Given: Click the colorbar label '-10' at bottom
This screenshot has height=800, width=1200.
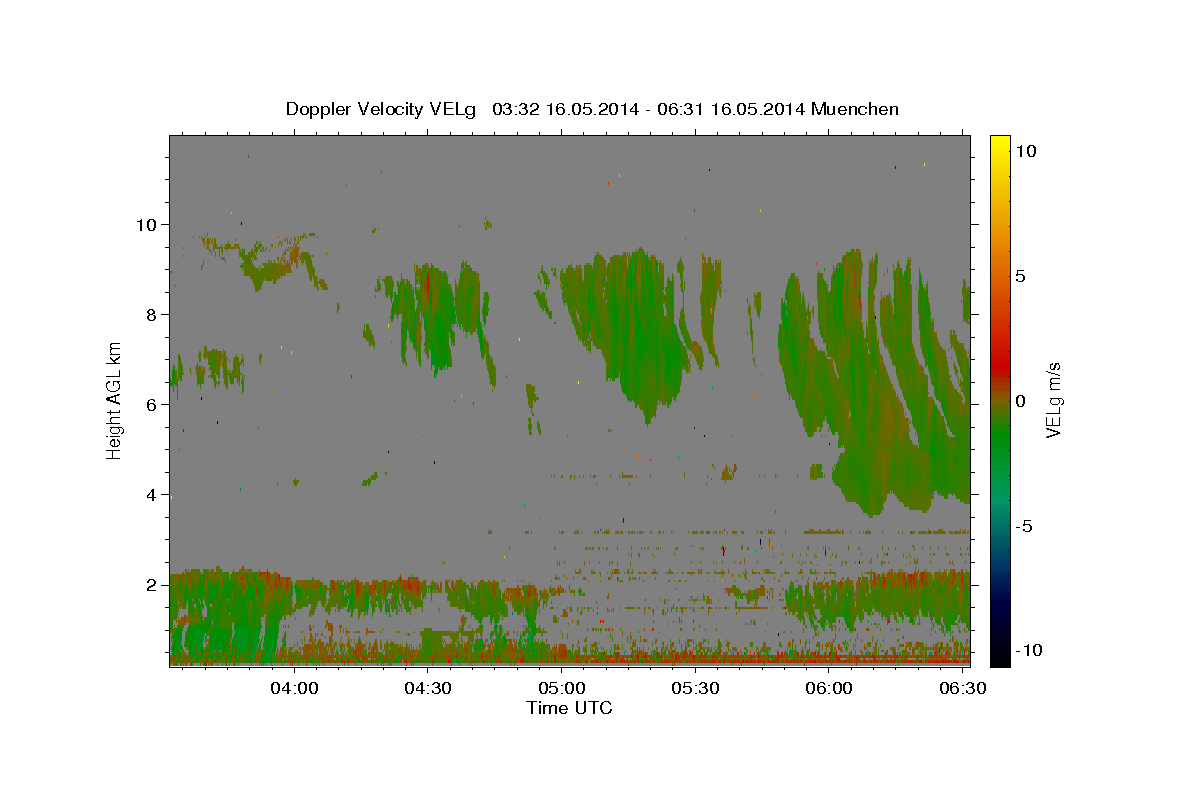Looking at the screenshot, I should pos(1029,651).
